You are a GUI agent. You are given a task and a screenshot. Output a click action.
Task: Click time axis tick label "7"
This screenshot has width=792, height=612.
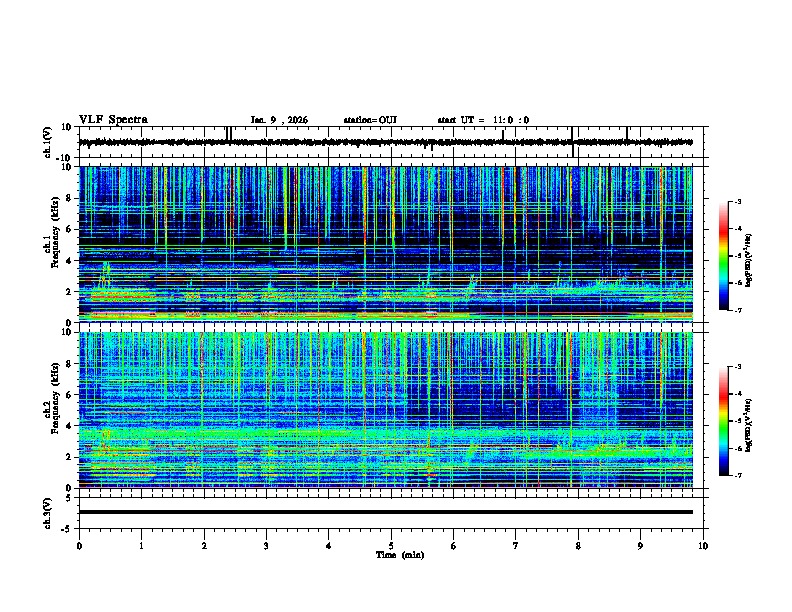coord(516,546)
